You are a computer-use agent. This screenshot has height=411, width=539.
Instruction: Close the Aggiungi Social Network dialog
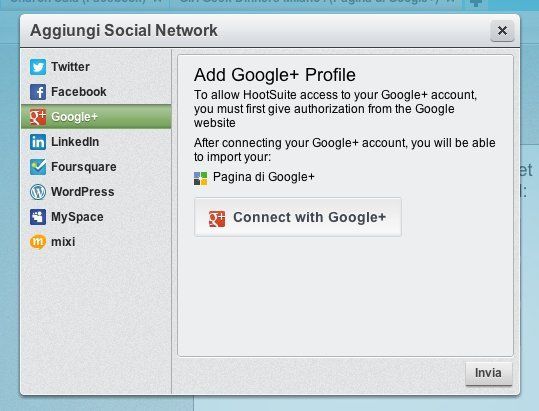502,31
